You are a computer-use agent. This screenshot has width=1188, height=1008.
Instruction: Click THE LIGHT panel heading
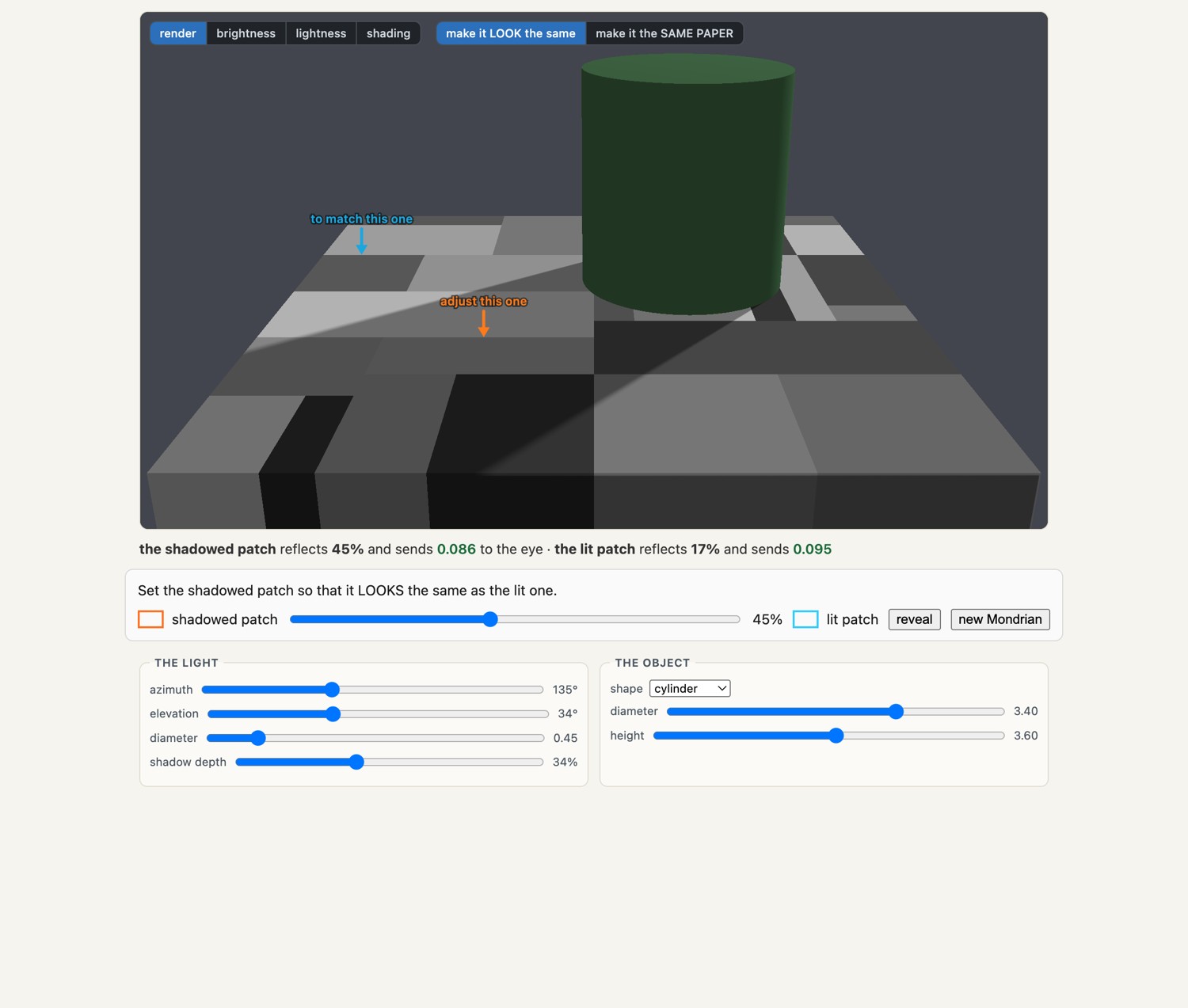186,663
